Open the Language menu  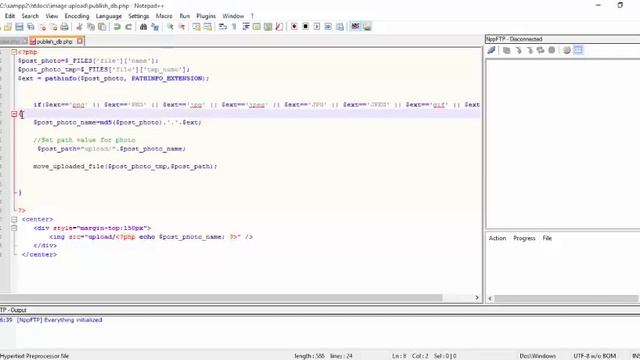(x=109, y=16)
